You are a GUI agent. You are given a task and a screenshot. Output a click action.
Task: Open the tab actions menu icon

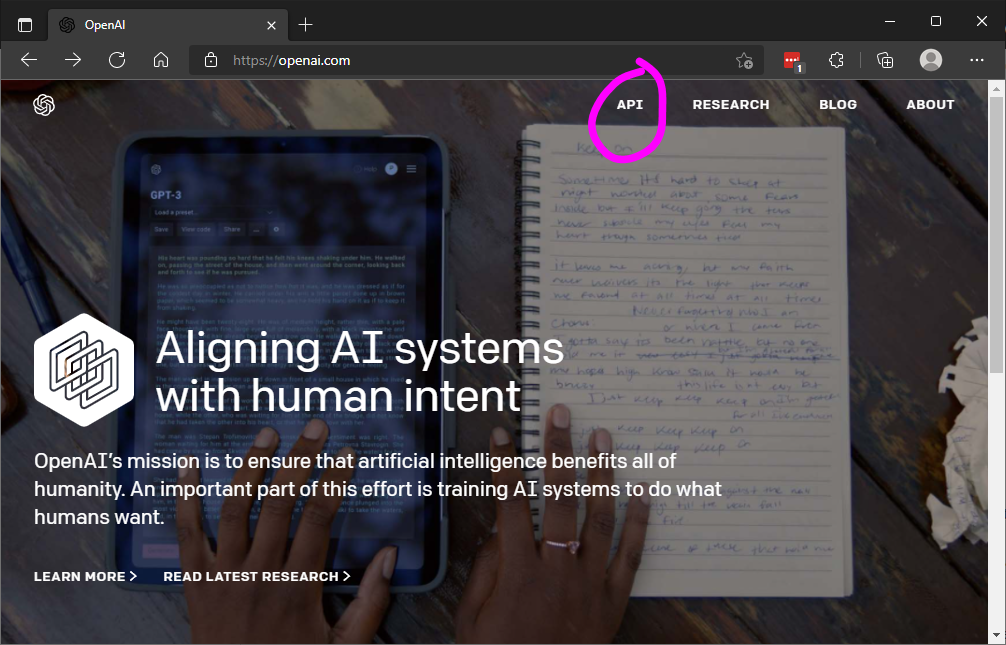point(24,24)
